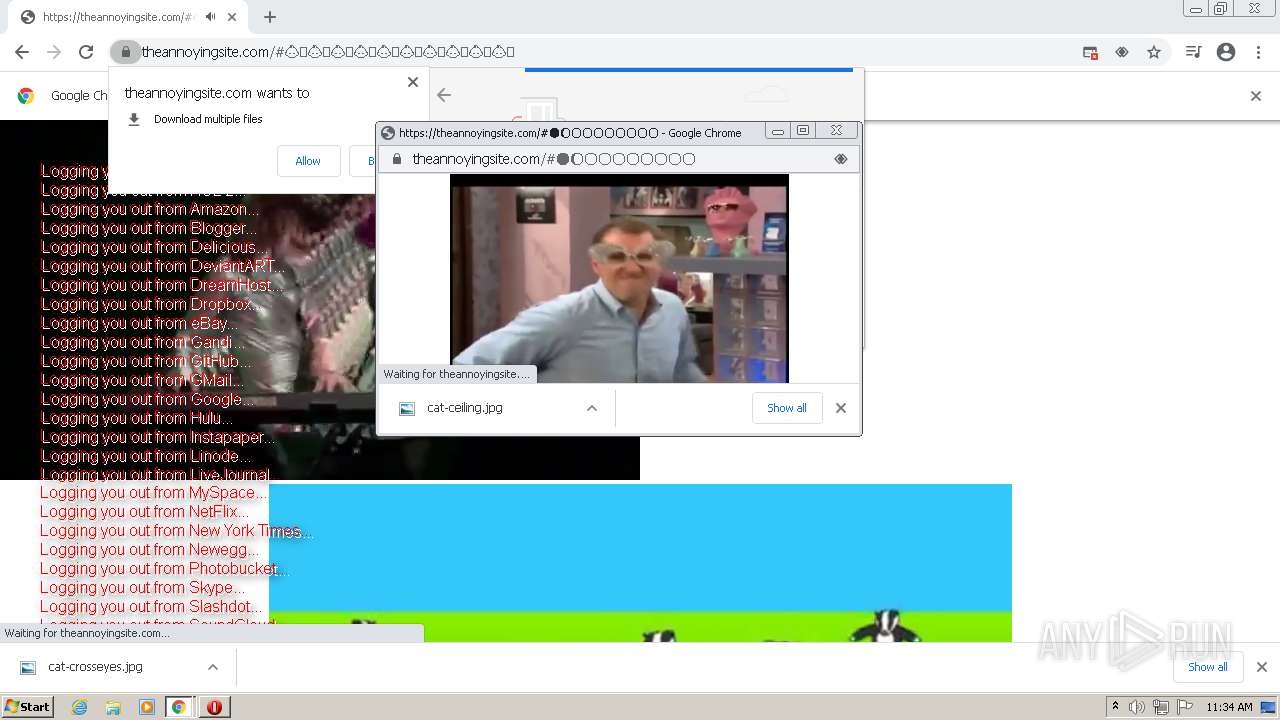Show all downloads in the popup window
This screenshot has height=720, width=1280.
[x=787, y=408]
